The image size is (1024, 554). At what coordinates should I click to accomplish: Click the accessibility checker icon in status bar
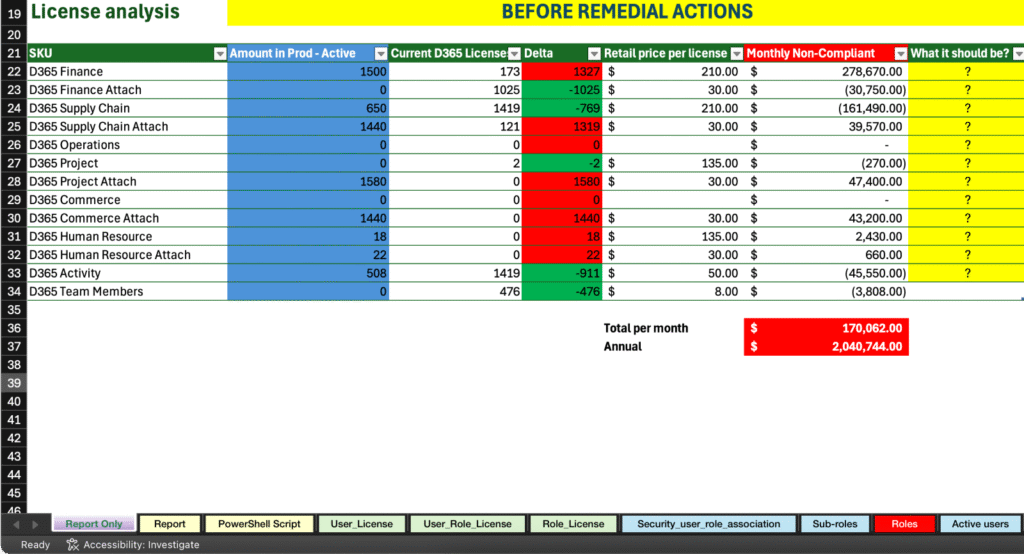pyautogui.click(x=72, y=544)
